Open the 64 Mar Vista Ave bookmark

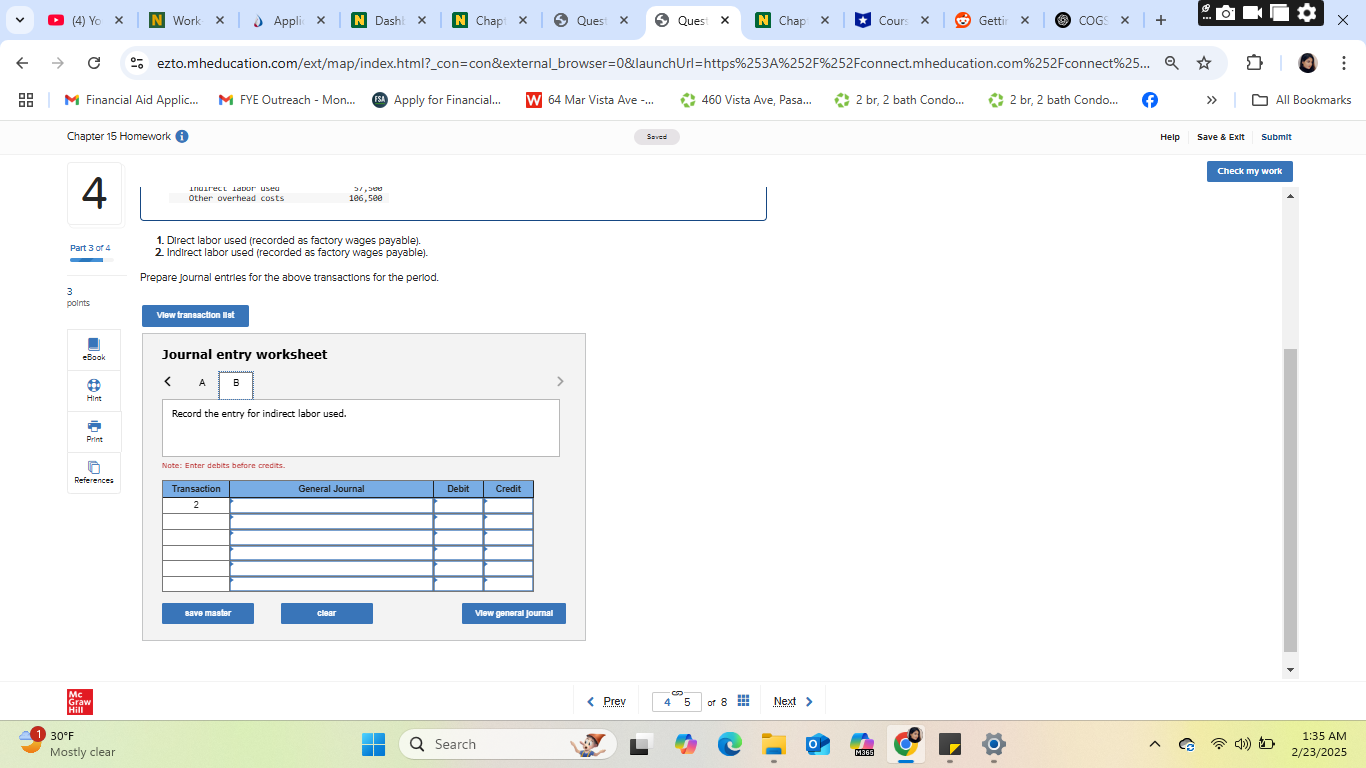point(590,100)
